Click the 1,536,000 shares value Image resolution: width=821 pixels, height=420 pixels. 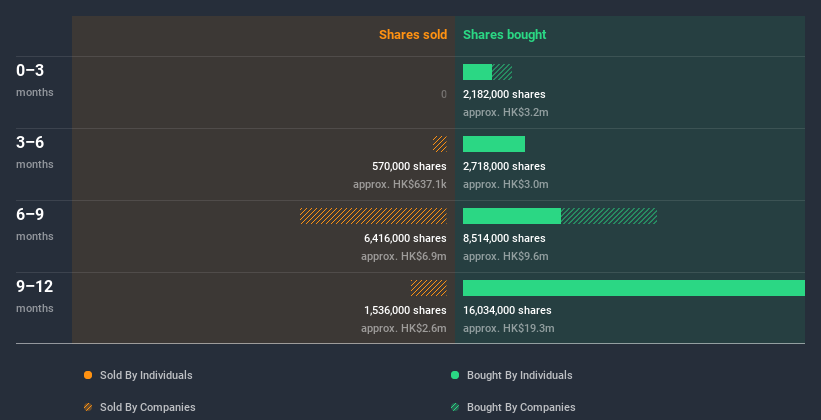[x=406, y=311]
